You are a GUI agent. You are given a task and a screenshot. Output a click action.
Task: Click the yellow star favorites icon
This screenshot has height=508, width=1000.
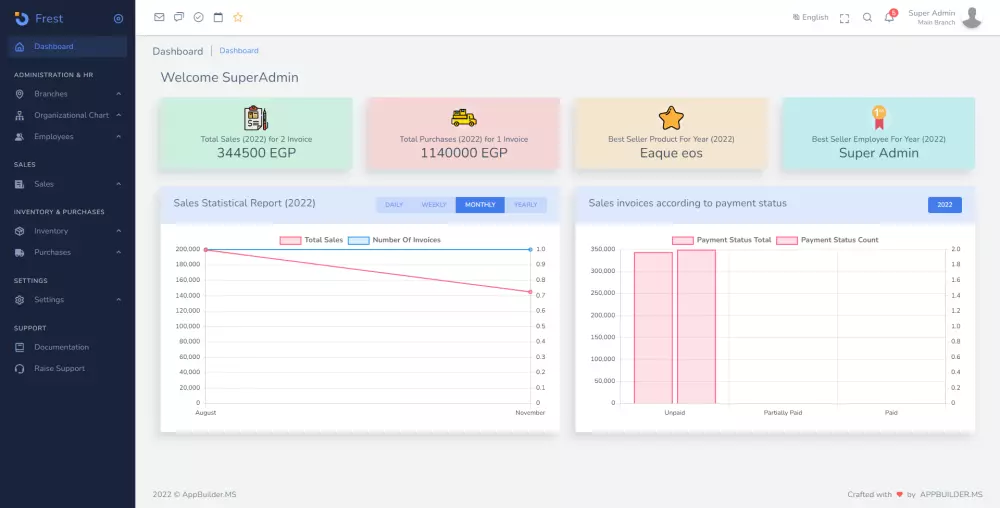pos(238,17)
